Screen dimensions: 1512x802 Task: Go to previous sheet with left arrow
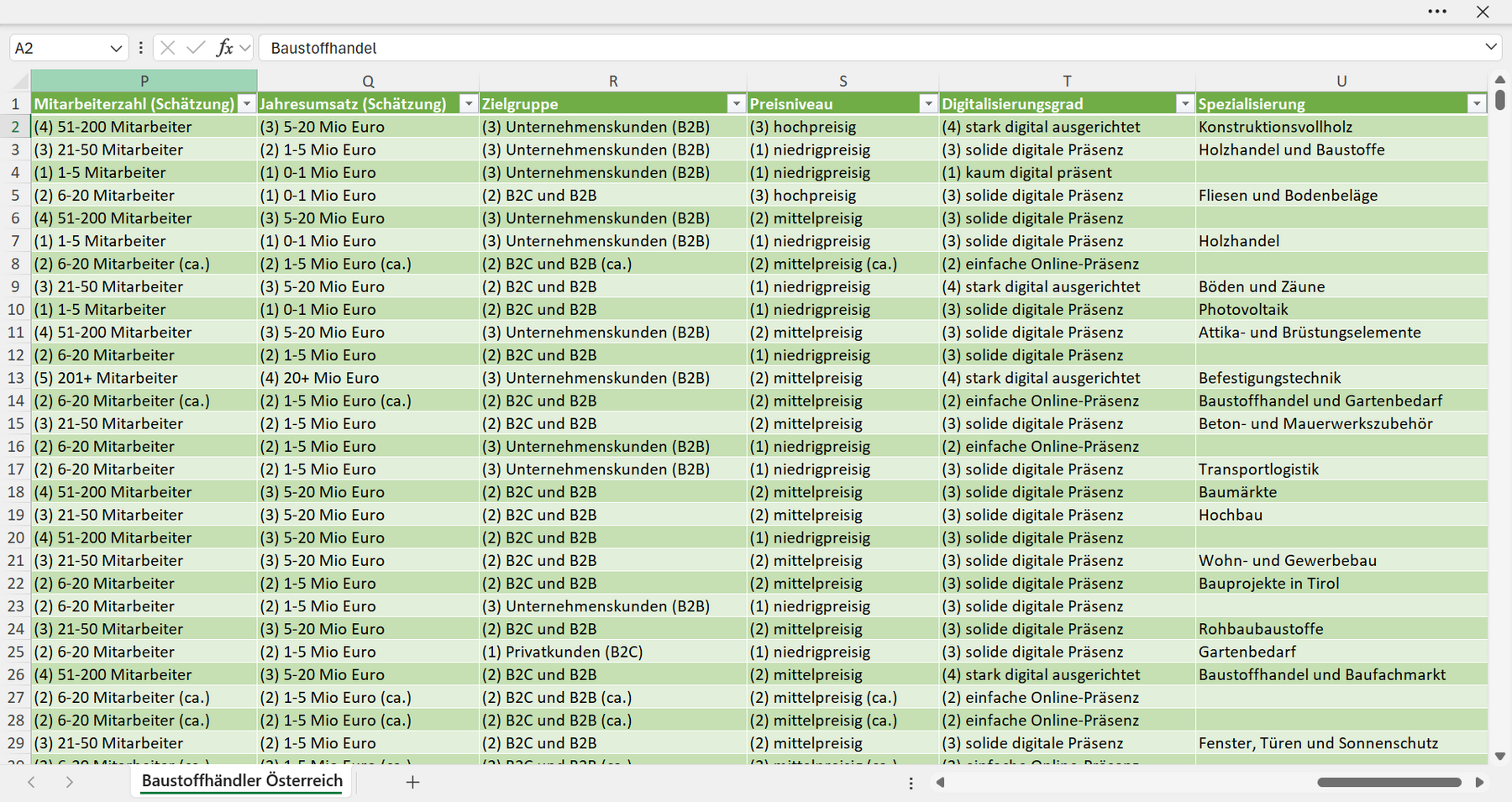pos(31,782)
